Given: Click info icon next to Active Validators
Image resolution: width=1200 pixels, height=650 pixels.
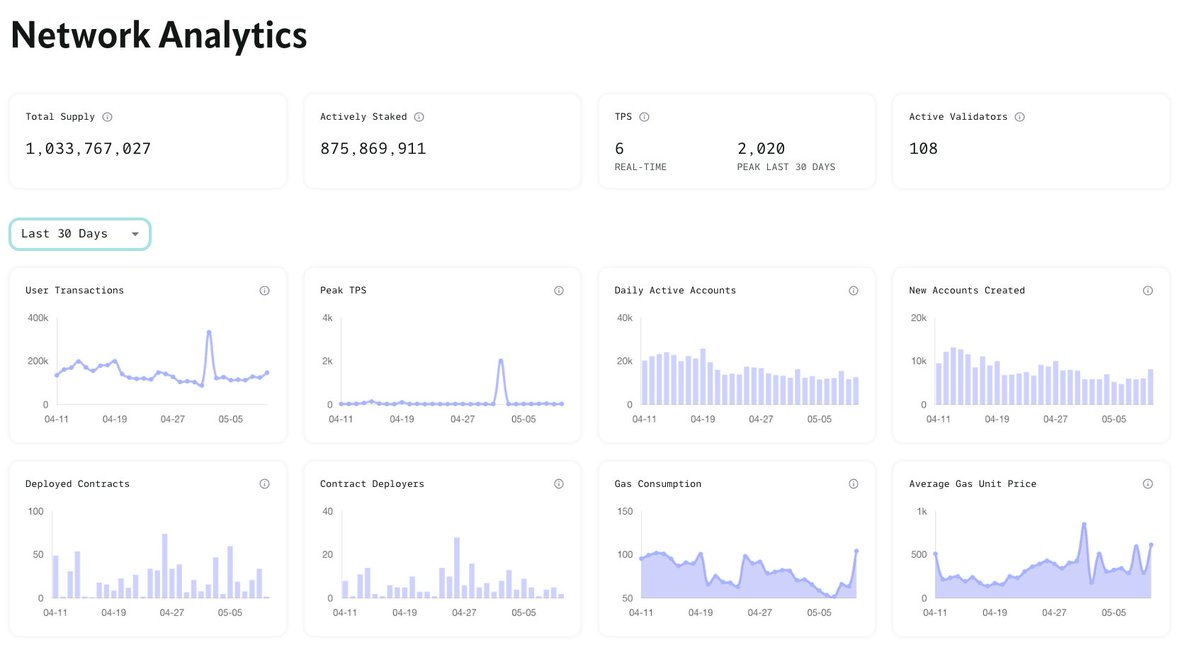Looking at the screenshot, I should [x=1019, y=117].
